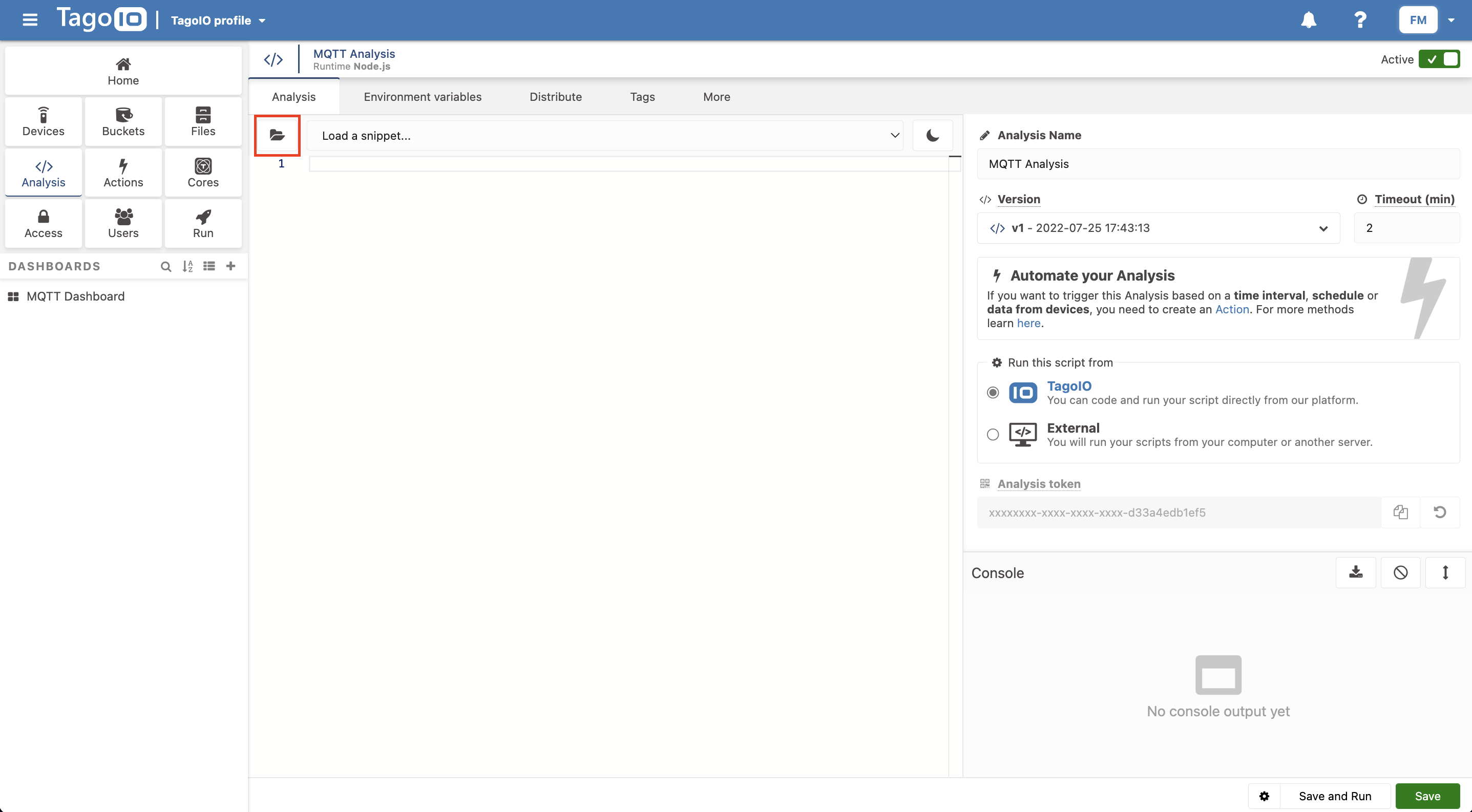Add a new dashboard with plus icon
This screenshot has height=812, width=1472.
click(231, 266)
